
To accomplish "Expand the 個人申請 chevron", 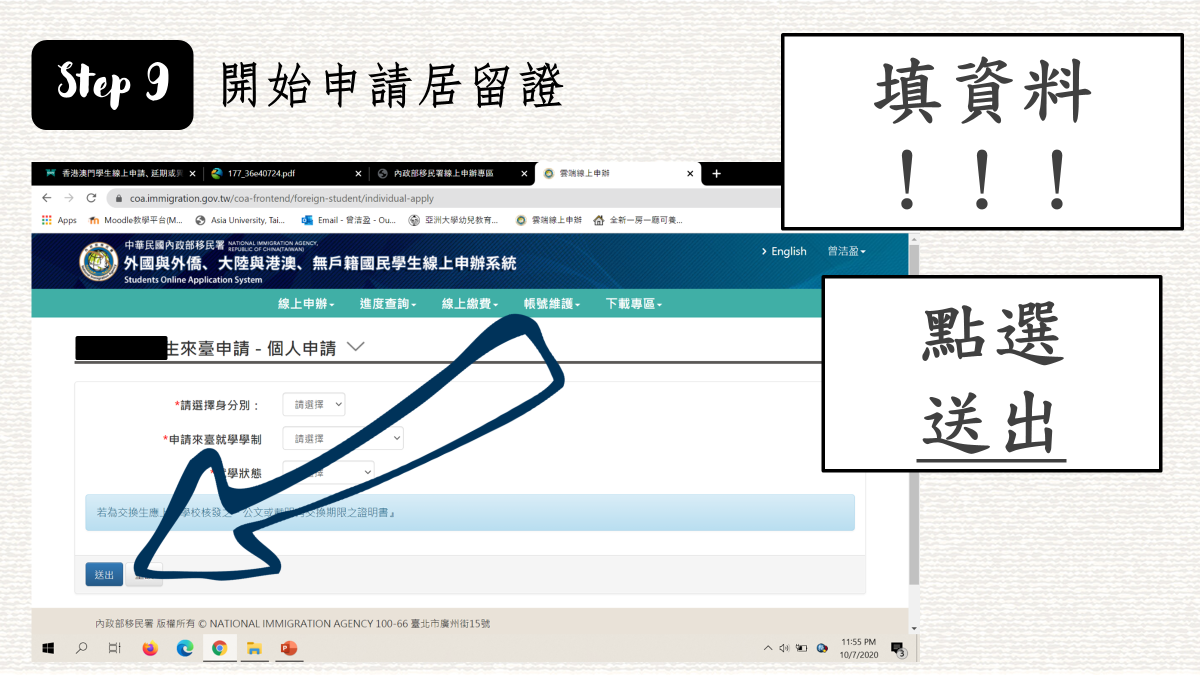I will tap(356, 347).
